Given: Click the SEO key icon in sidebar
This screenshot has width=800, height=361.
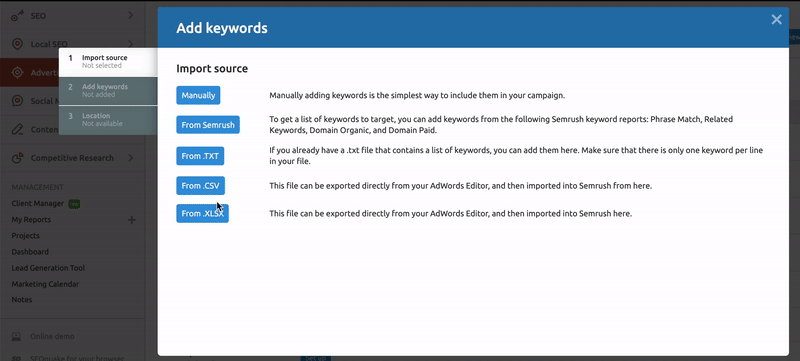Looking at the screenshot, I should click(17, 16).
